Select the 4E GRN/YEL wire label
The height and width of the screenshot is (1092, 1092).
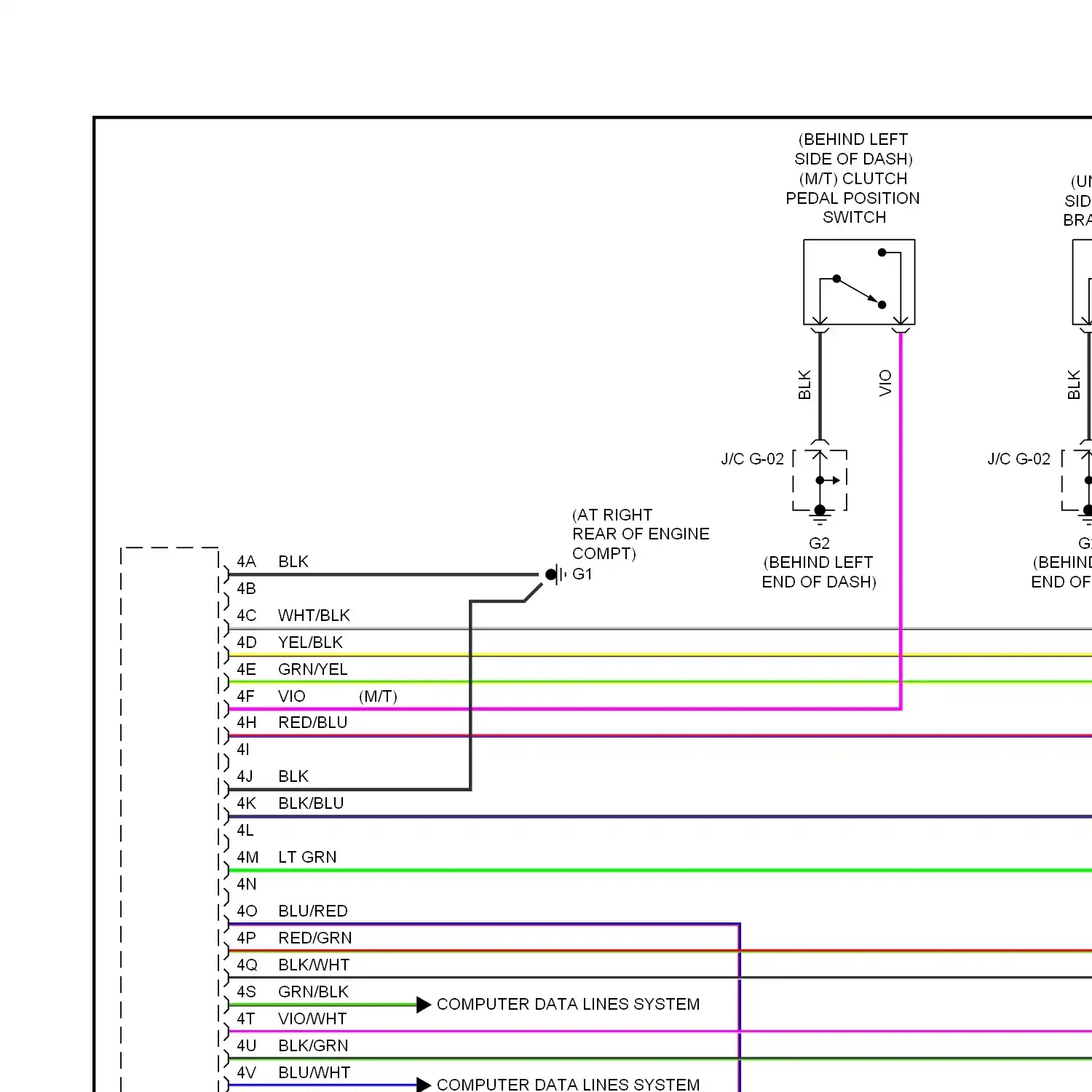(x=292, y=669)
